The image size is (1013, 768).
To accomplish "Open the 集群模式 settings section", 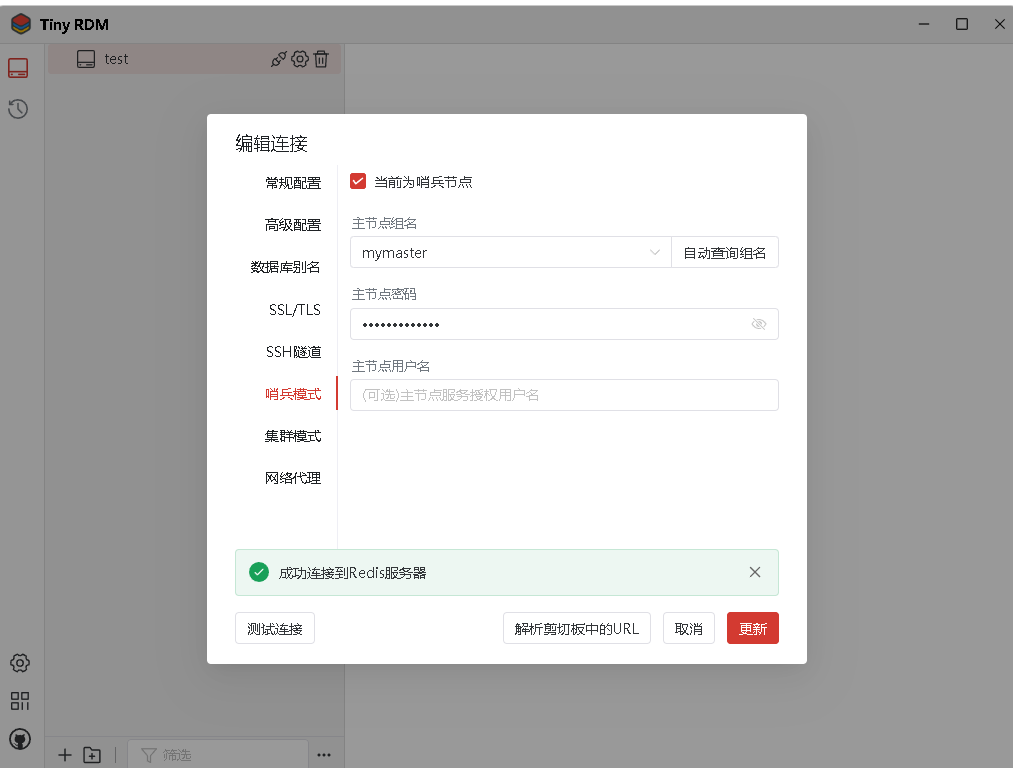I will (294, 435).
